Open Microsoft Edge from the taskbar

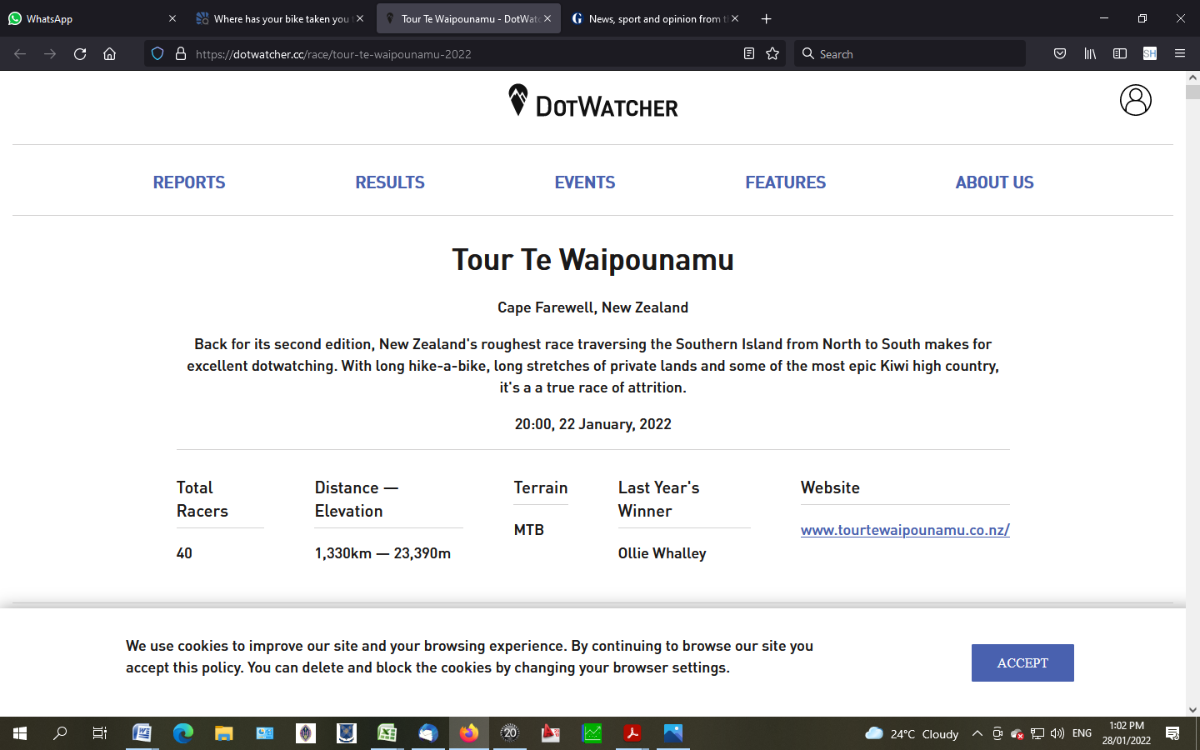[x=183, y=733]
